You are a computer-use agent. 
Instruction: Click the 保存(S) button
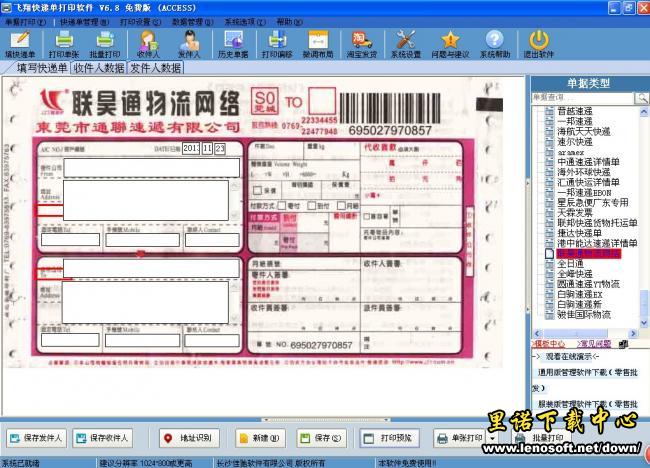click(x=322, y=438)
